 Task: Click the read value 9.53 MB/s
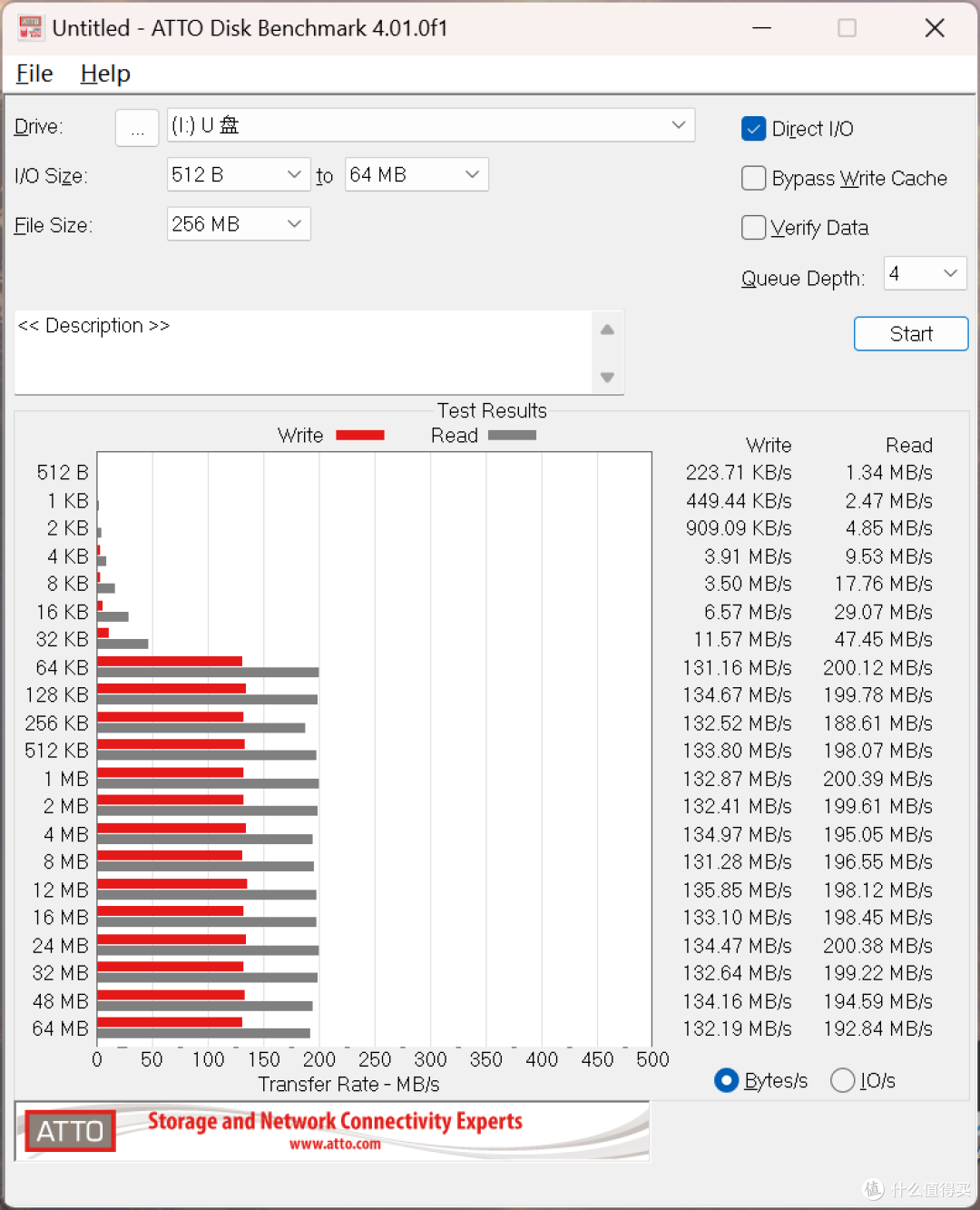point(889,556)
